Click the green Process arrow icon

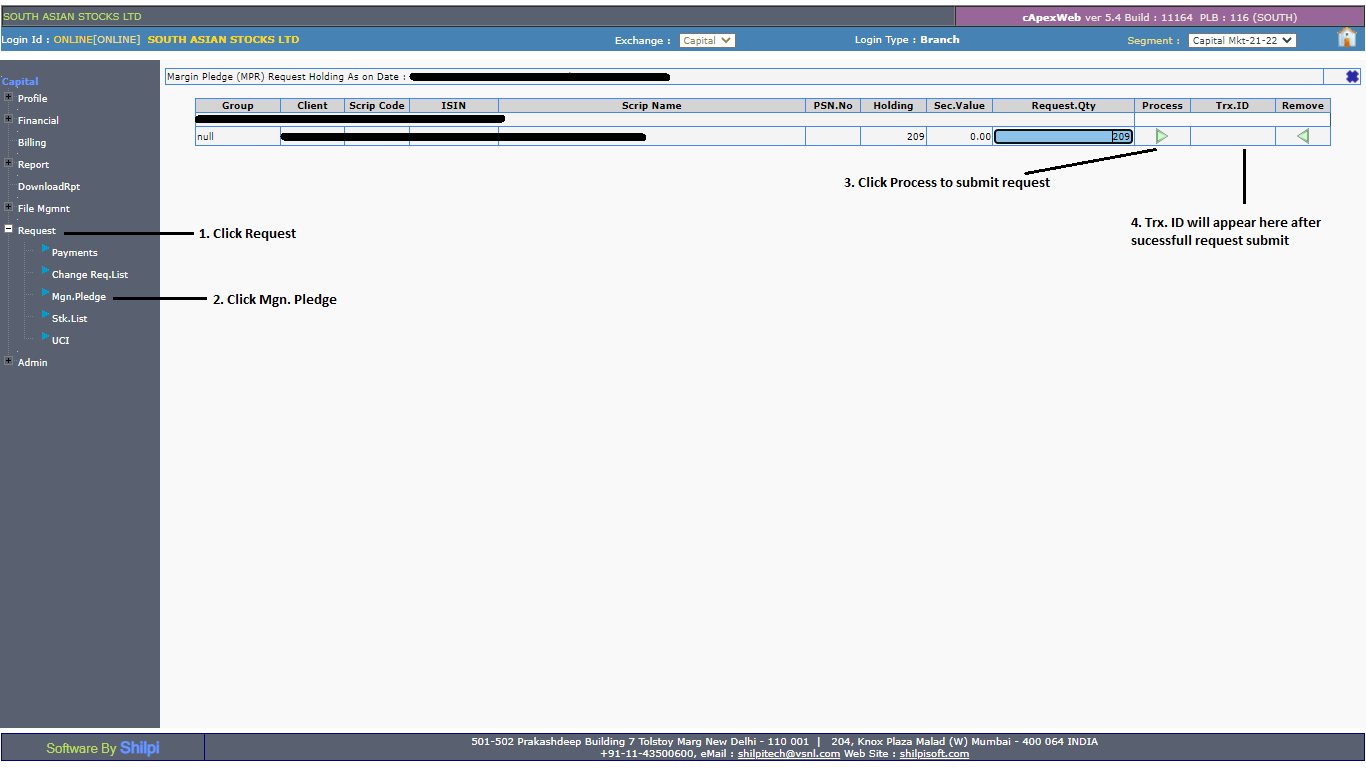(1161, 136)
